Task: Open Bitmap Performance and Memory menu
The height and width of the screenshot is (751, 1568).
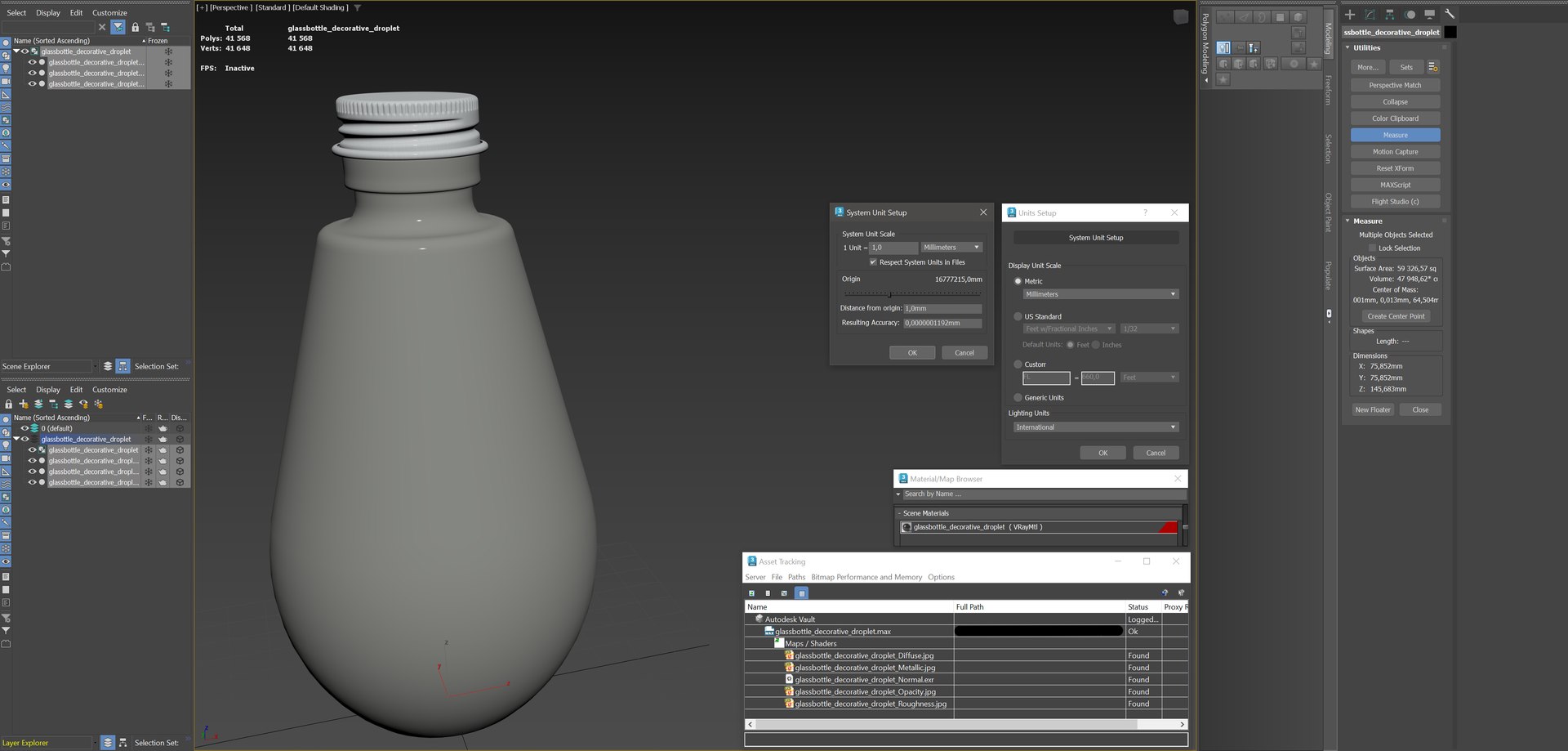Action: click(866, 577)
